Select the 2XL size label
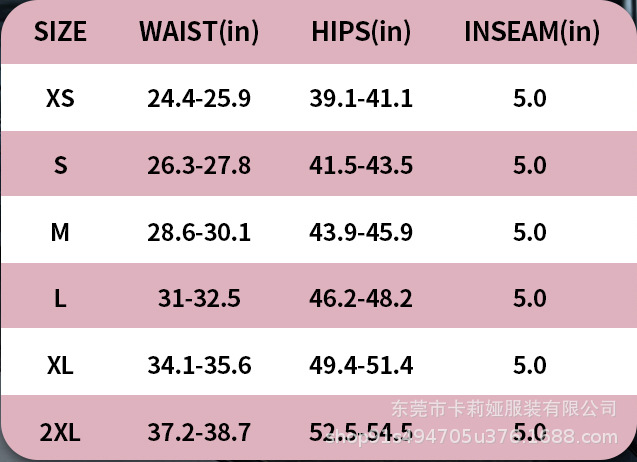This screenshot has width=637, height=462. pyautogui.click(x=60, y=433)
